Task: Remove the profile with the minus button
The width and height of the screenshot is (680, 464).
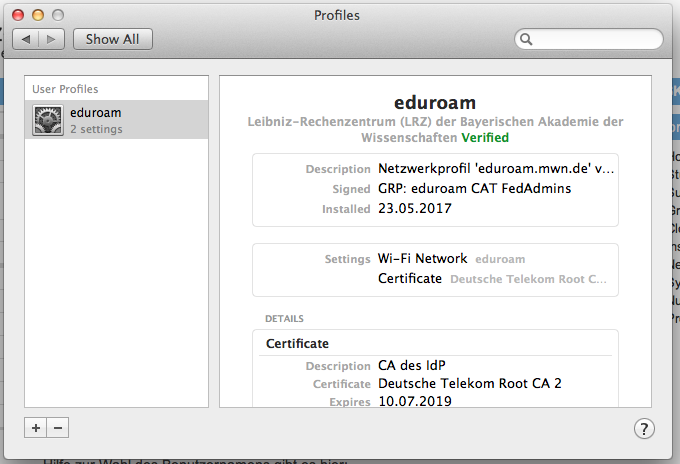Action: [x=57, y=428]
